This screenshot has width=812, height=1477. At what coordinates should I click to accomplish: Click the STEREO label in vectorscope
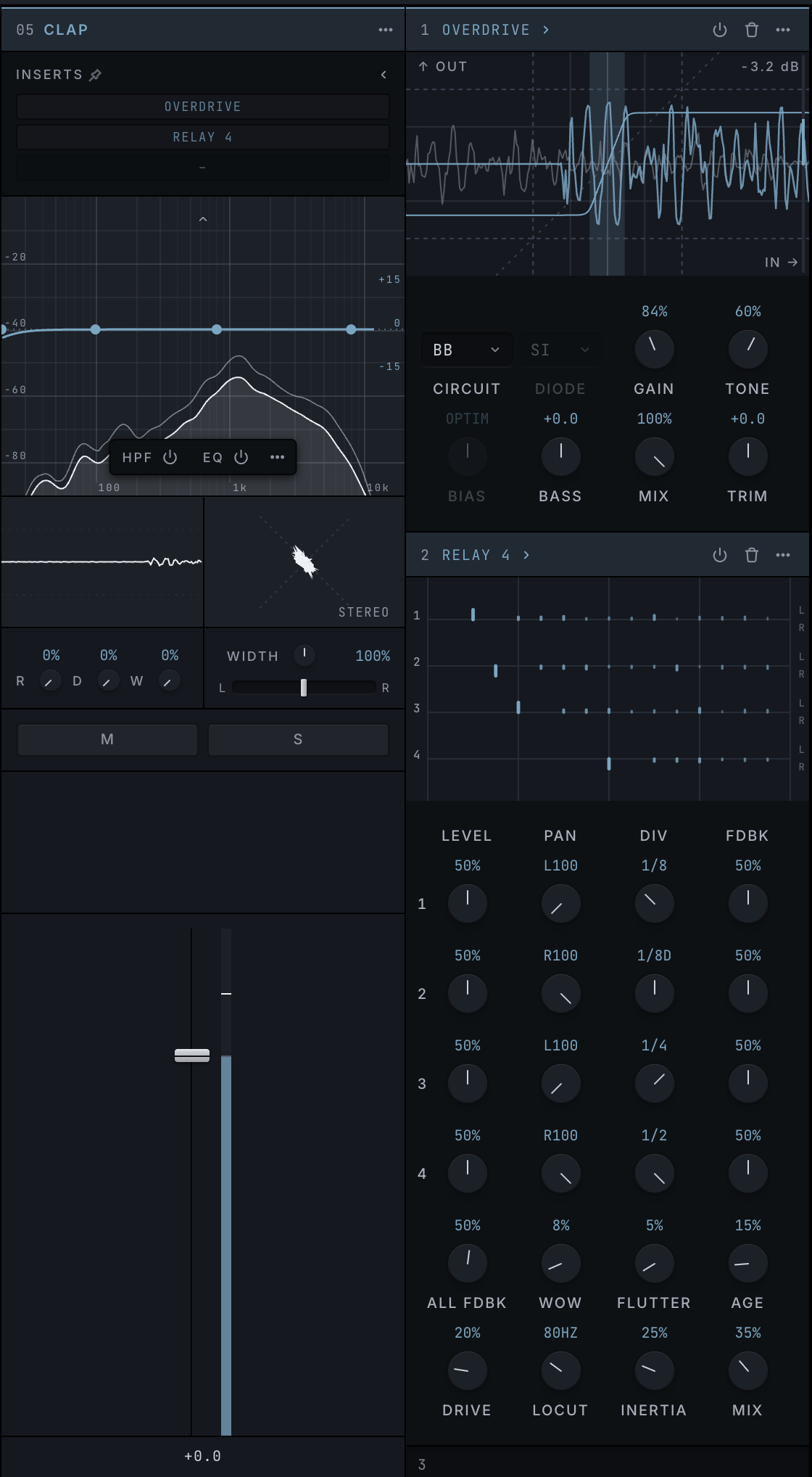pyautogui.click(x=364, y=612)
